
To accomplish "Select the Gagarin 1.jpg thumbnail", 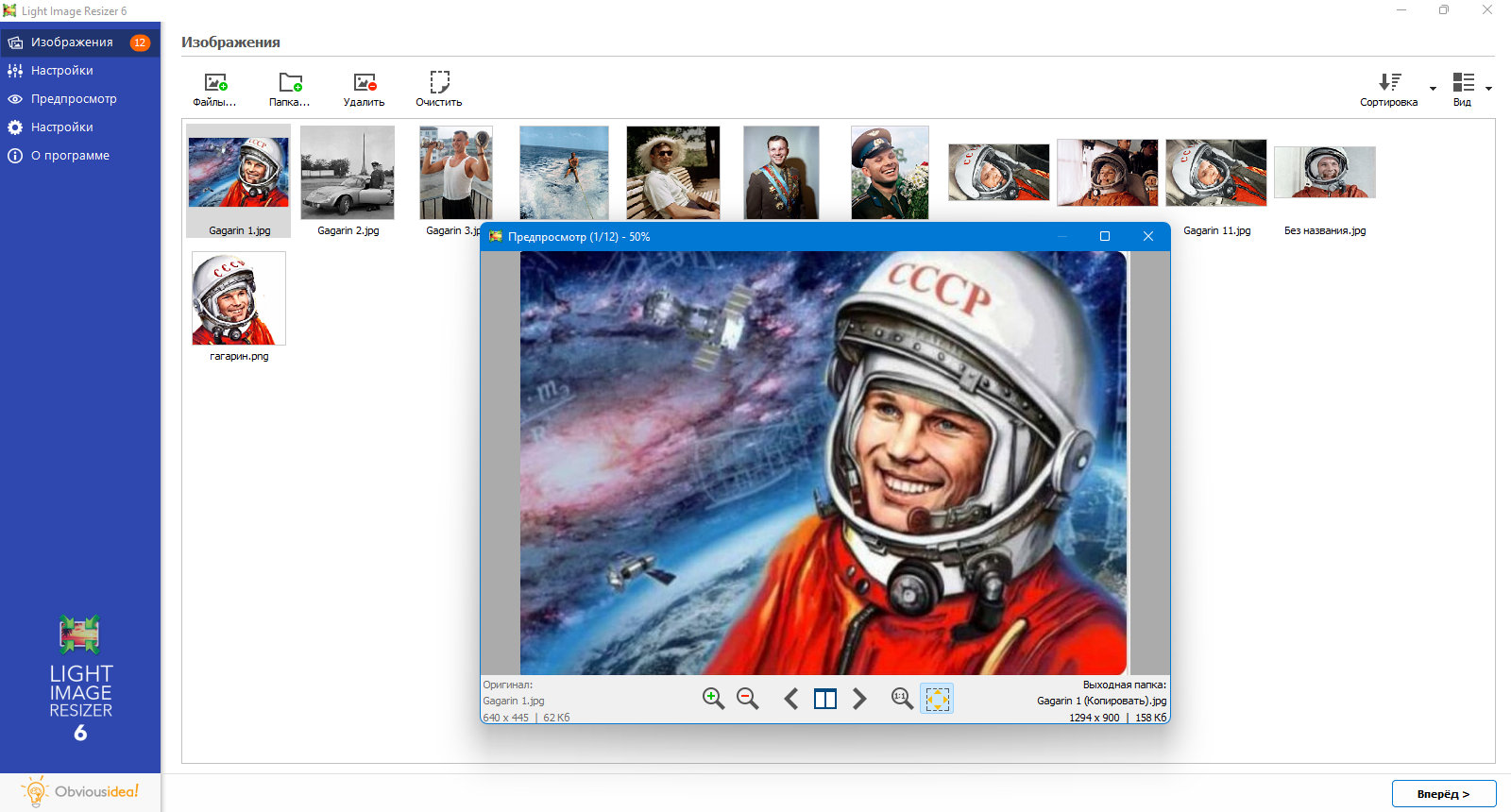I will coord(239,173).
